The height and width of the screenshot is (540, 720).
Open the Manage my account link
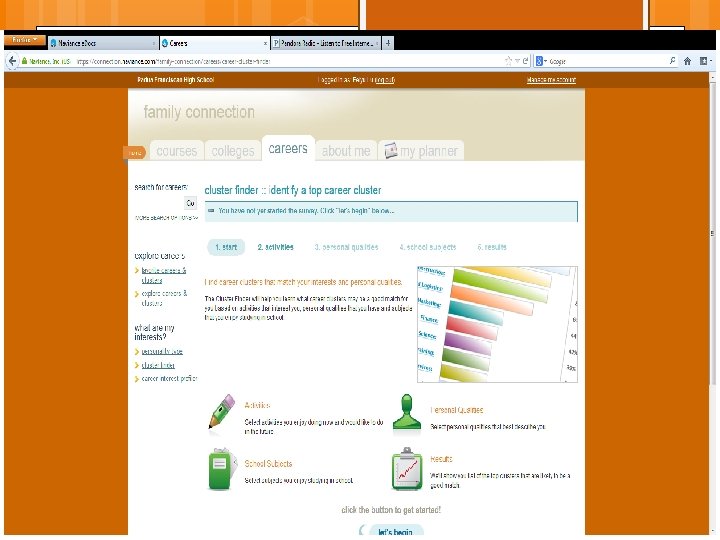pyautogui.click(x=551, y=80)
